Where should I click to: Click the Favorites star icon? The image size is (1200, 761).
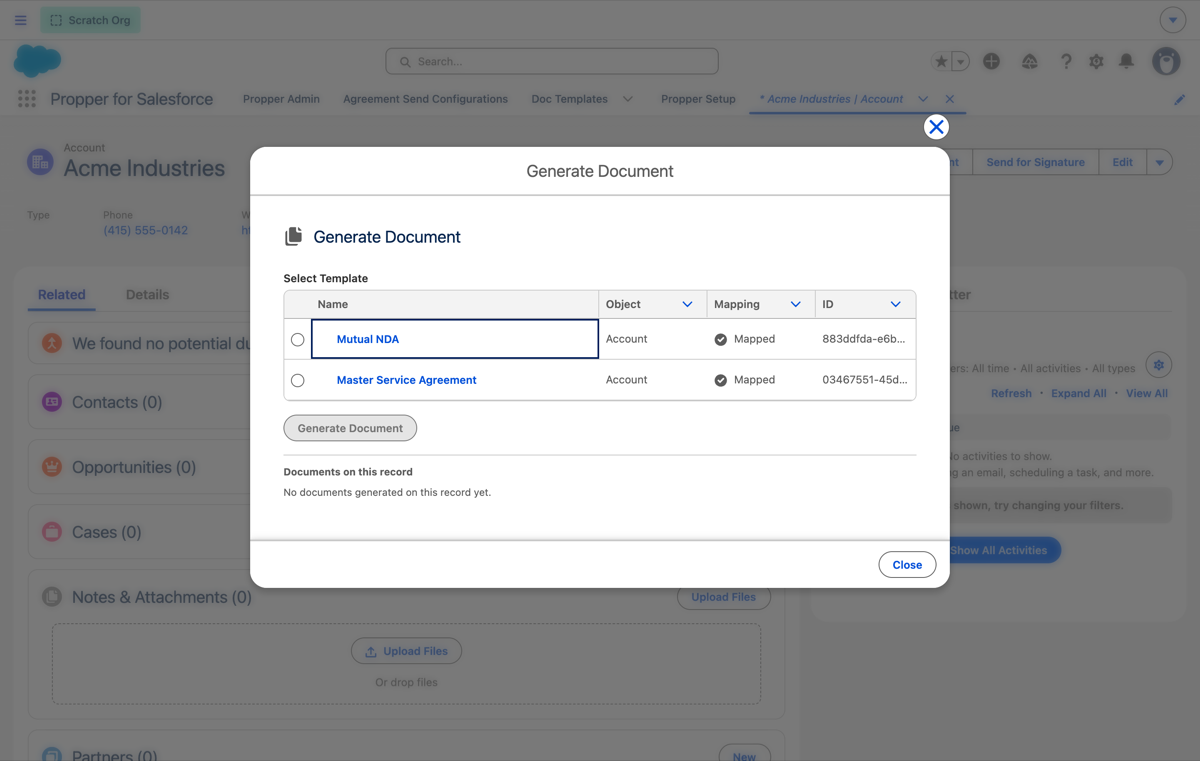941,61
